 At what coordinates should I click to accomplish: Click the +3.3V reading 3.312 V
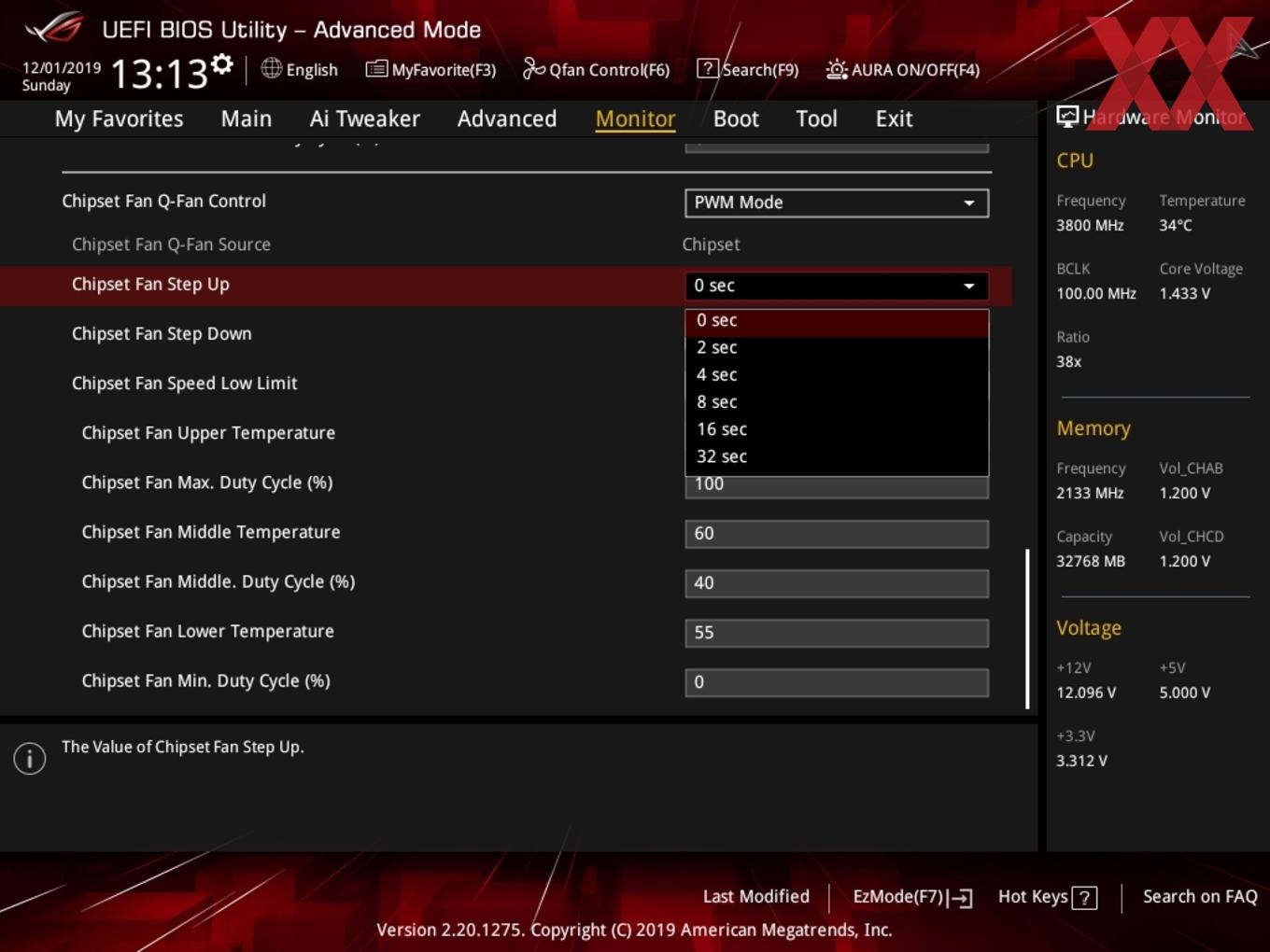[x=1081, y=761]
